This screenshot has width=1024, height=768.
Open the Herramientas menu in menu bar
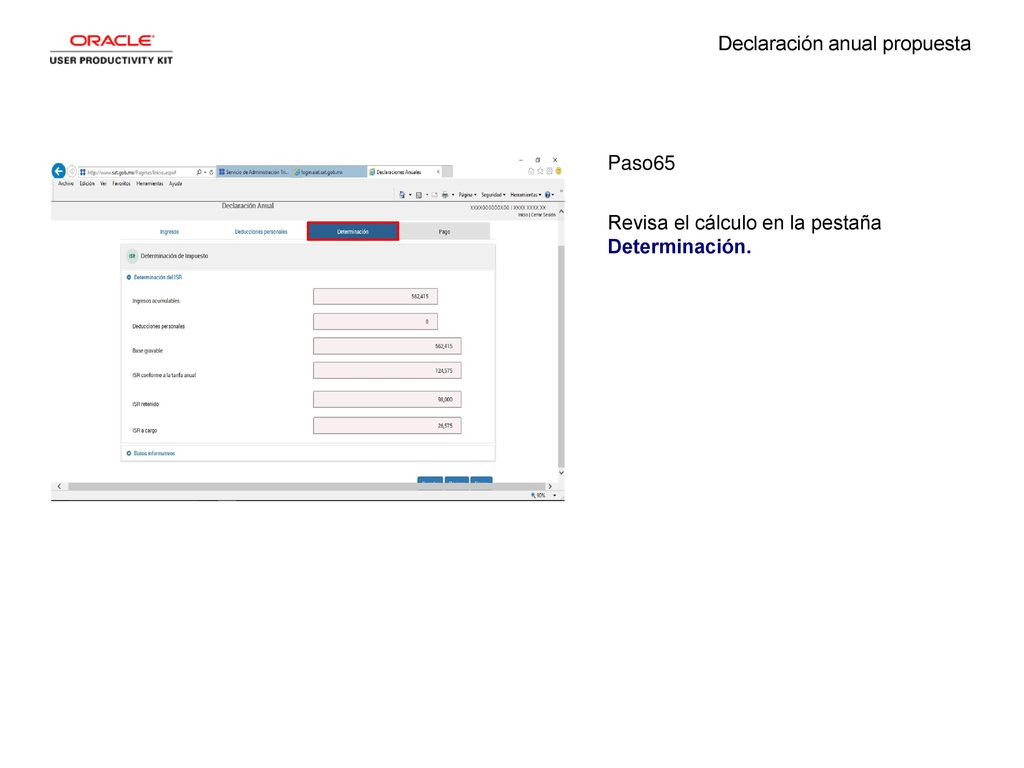click(x=150, y=184)
